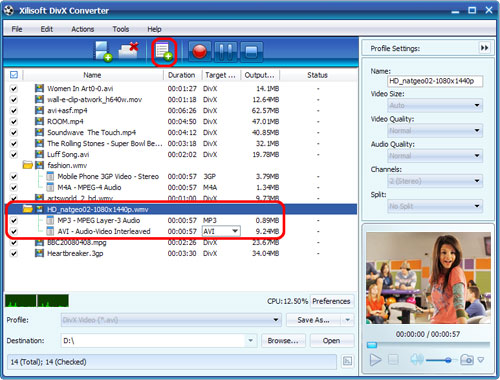Screen dimensions: 500x380
Task: Click the Preferences button
Action: tap(331, 301)
